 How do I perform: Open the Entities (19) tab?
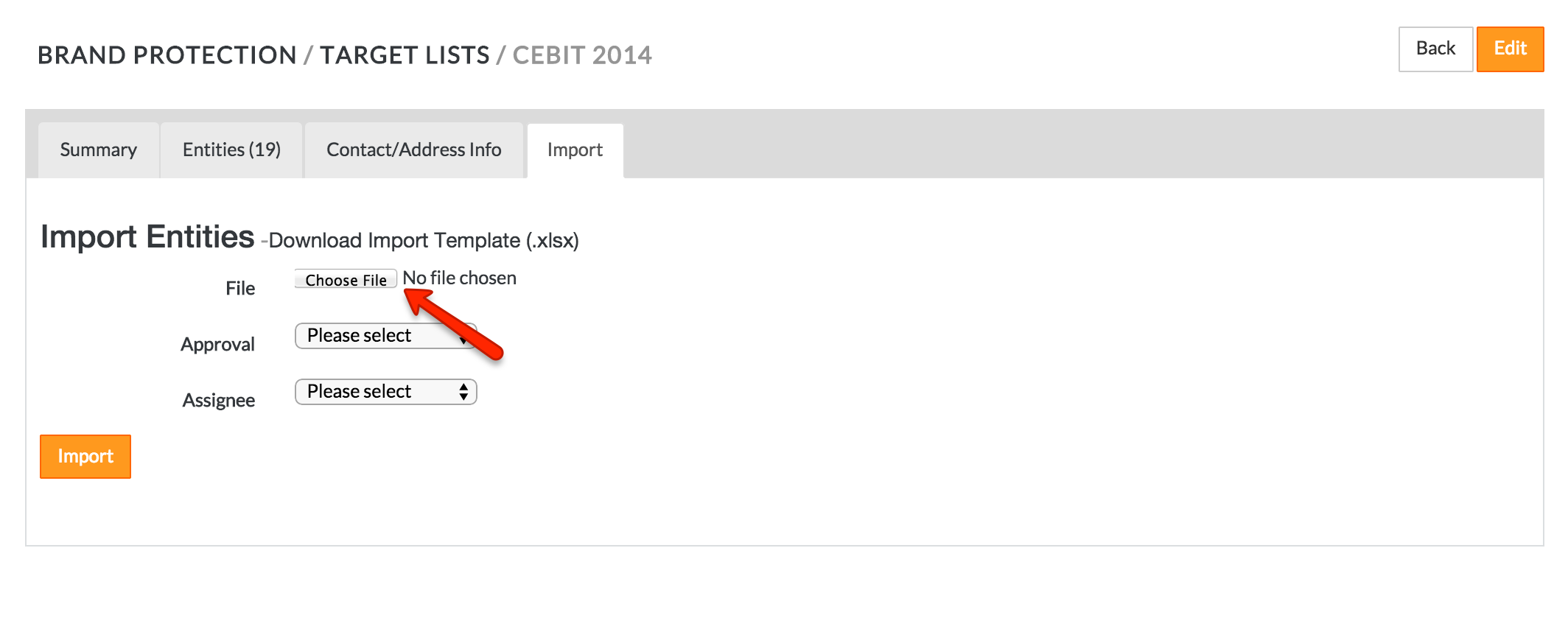(x=231, y=150)
